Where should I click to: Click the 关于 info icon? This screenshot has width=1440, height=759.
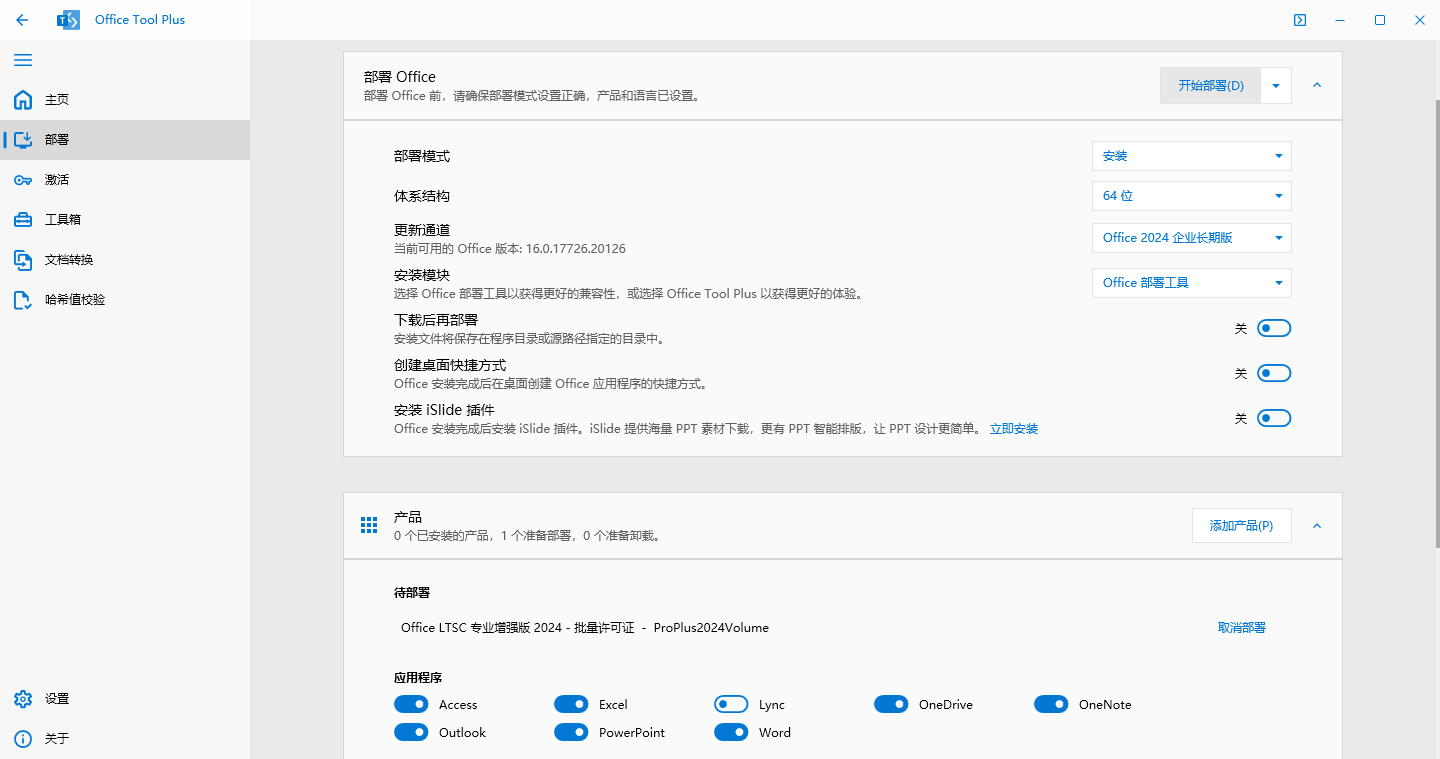pos(23,739)
